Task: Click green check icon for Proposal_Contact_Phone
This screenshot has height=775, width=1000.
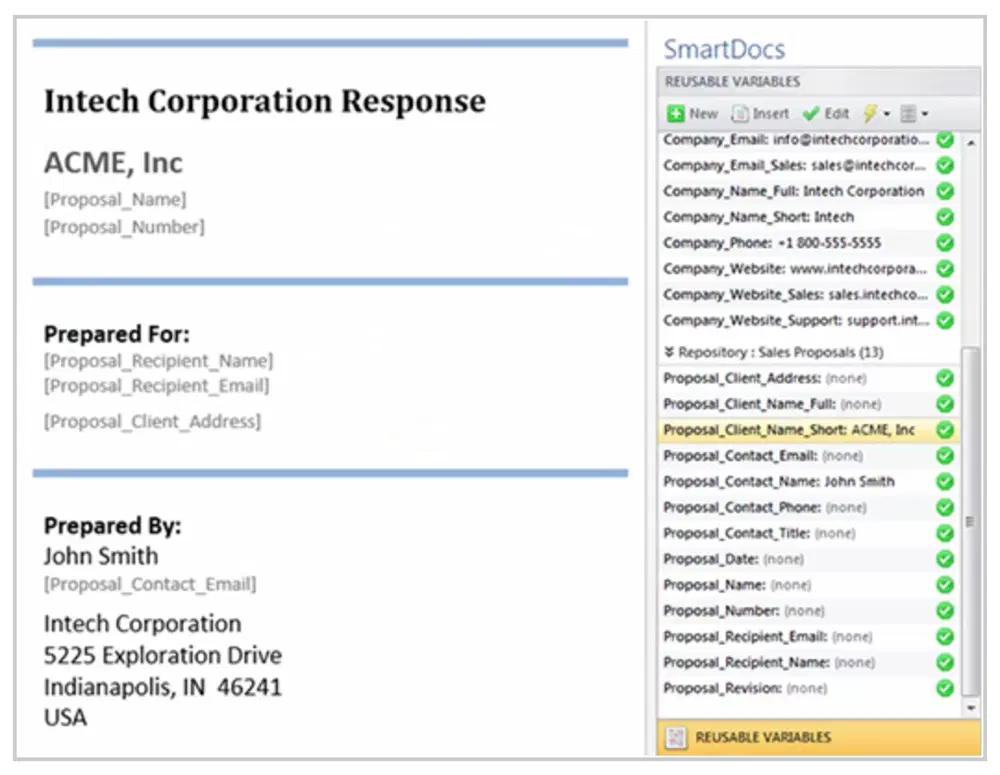Action: coord(945,507)
